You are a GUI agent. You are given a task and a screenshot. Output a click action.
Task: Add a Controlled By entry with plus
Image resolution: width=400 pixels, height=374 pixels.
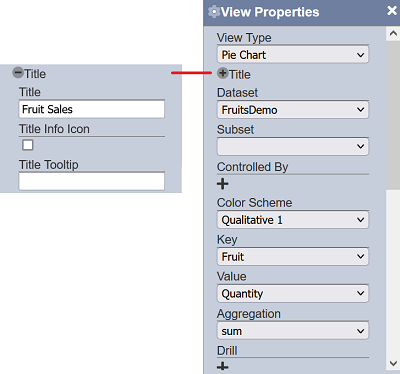223,184
